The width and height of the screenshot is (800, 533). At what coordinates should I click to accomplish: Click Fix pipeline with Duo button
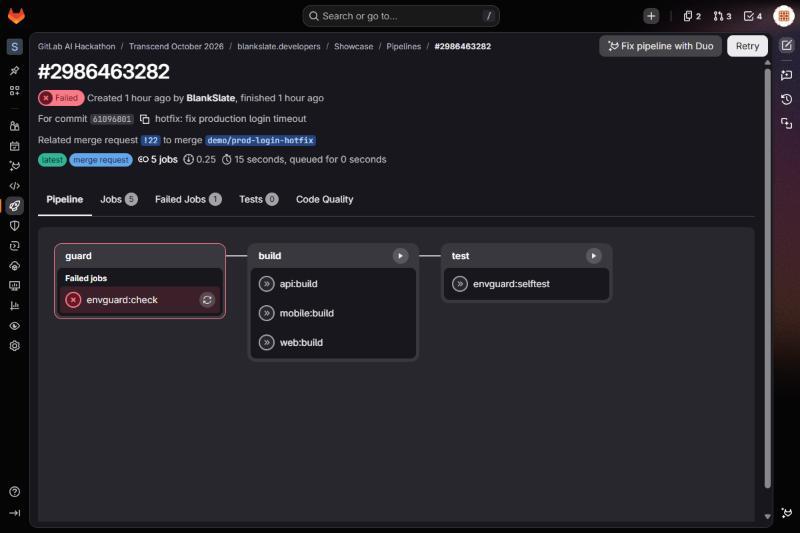[660, 46]
